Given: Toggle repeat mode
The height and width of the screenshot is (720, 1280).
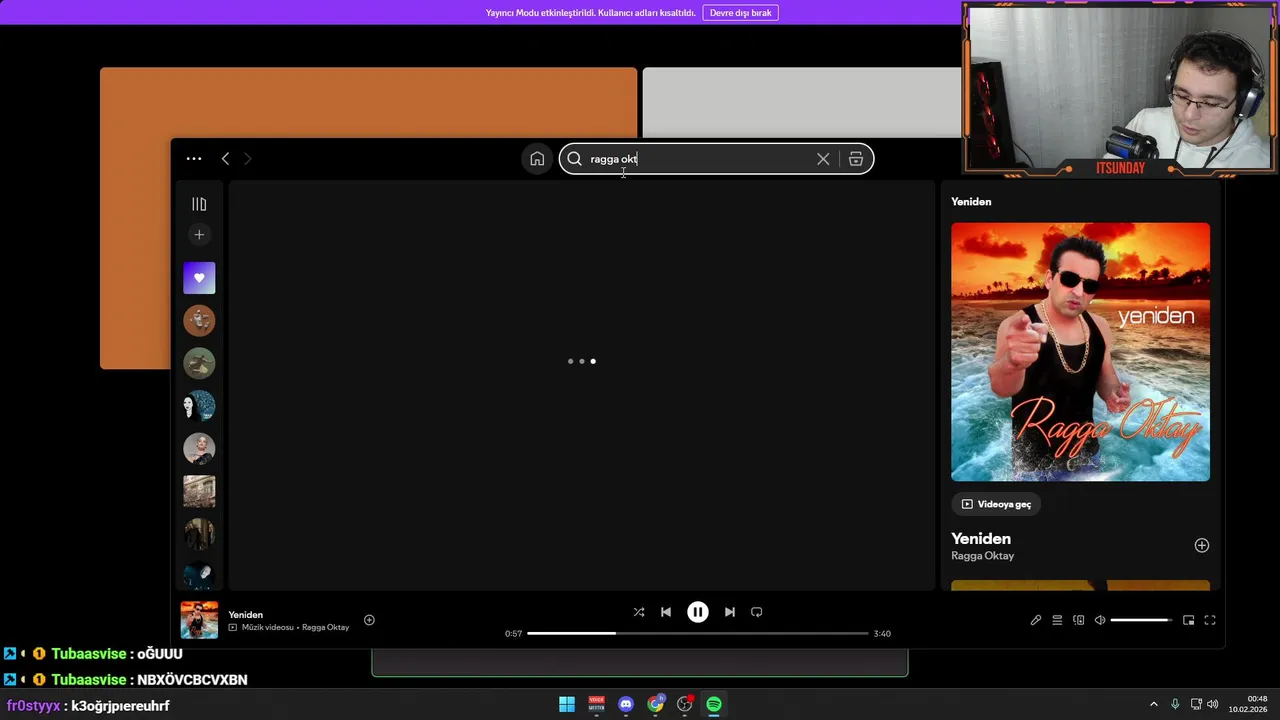Looking at the screenshot, I should click(756, 612).
